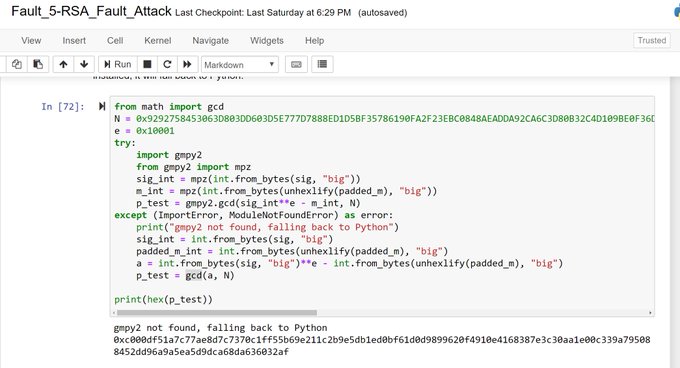Click the In [72] prompt label
The height and width of the screenshot is (368, 680).
(63, 107)
